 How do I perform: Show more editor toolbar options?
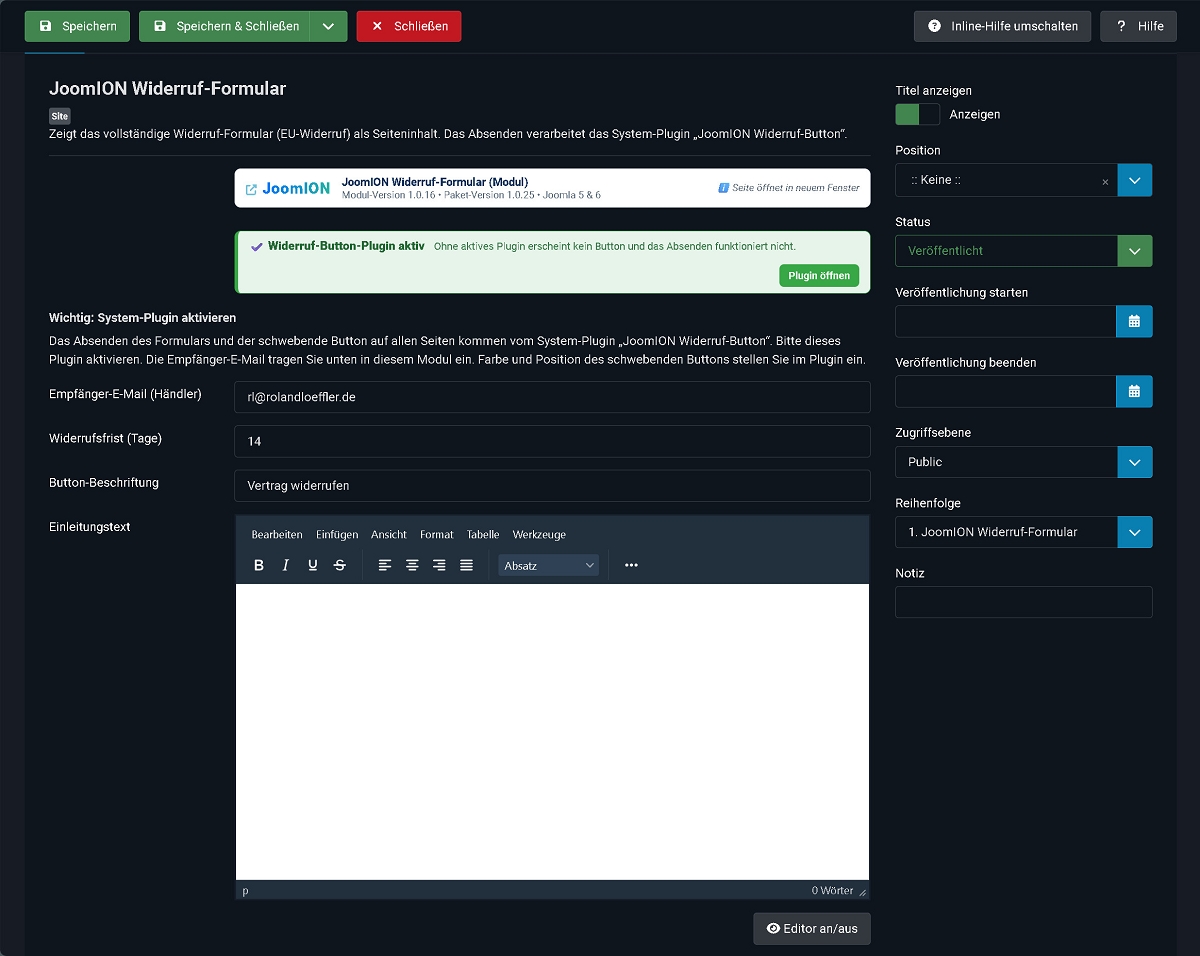[631, 565]
